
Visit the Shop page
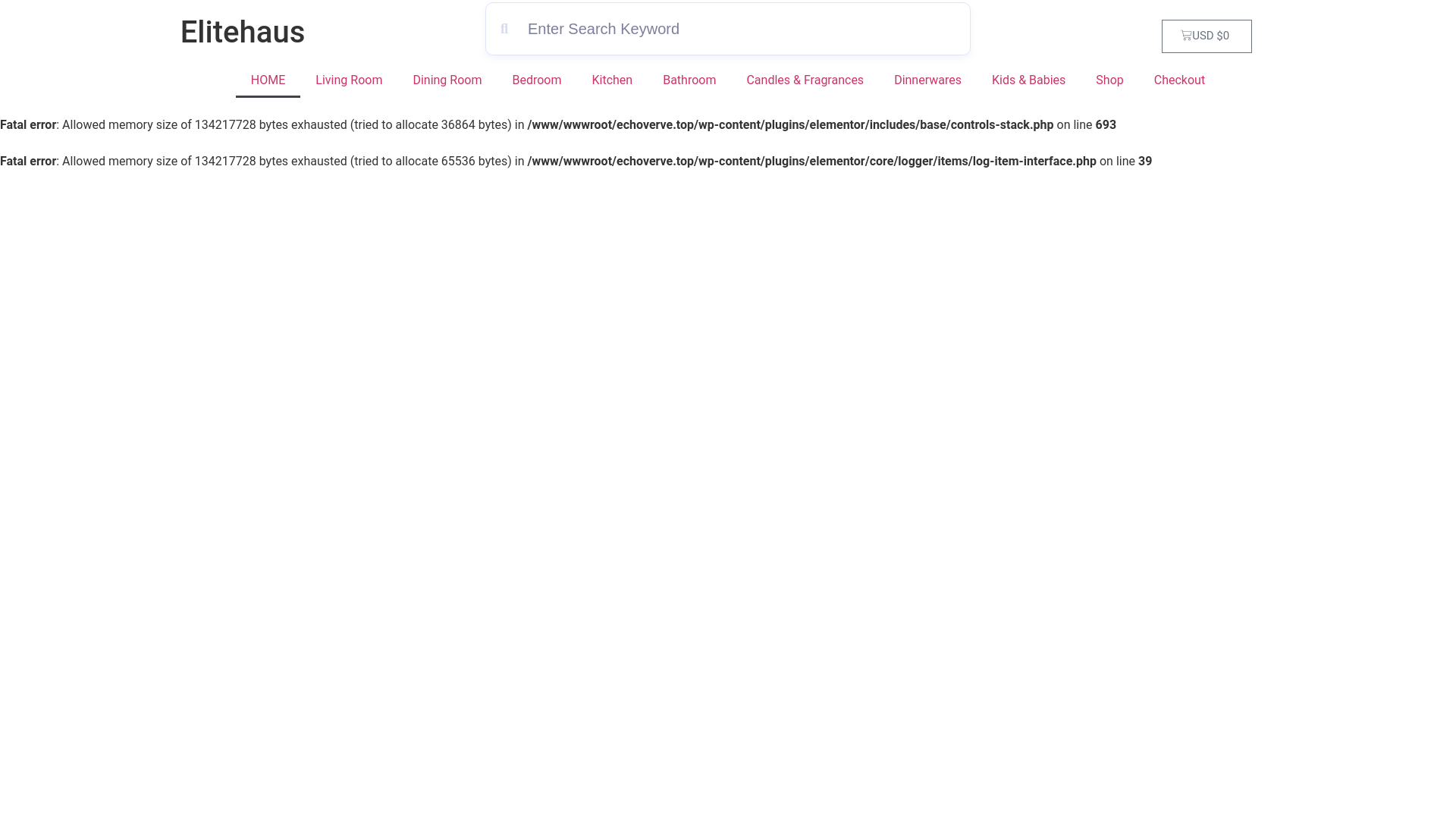click(1109, 80)
